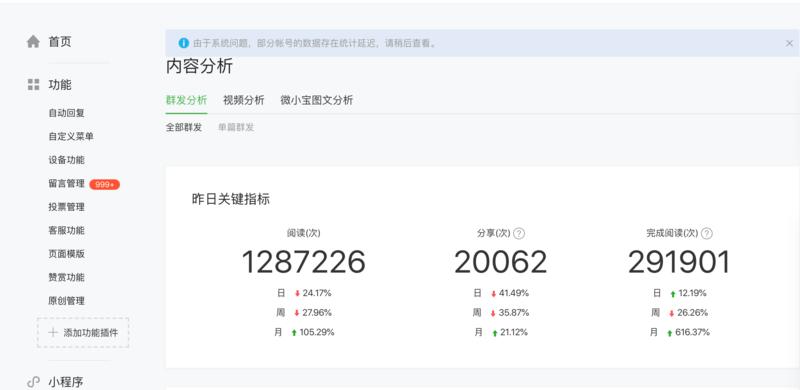Click the 完成阅读(次) metric label
The width and height of the screenshot is (800, 390).
[672, 233]
